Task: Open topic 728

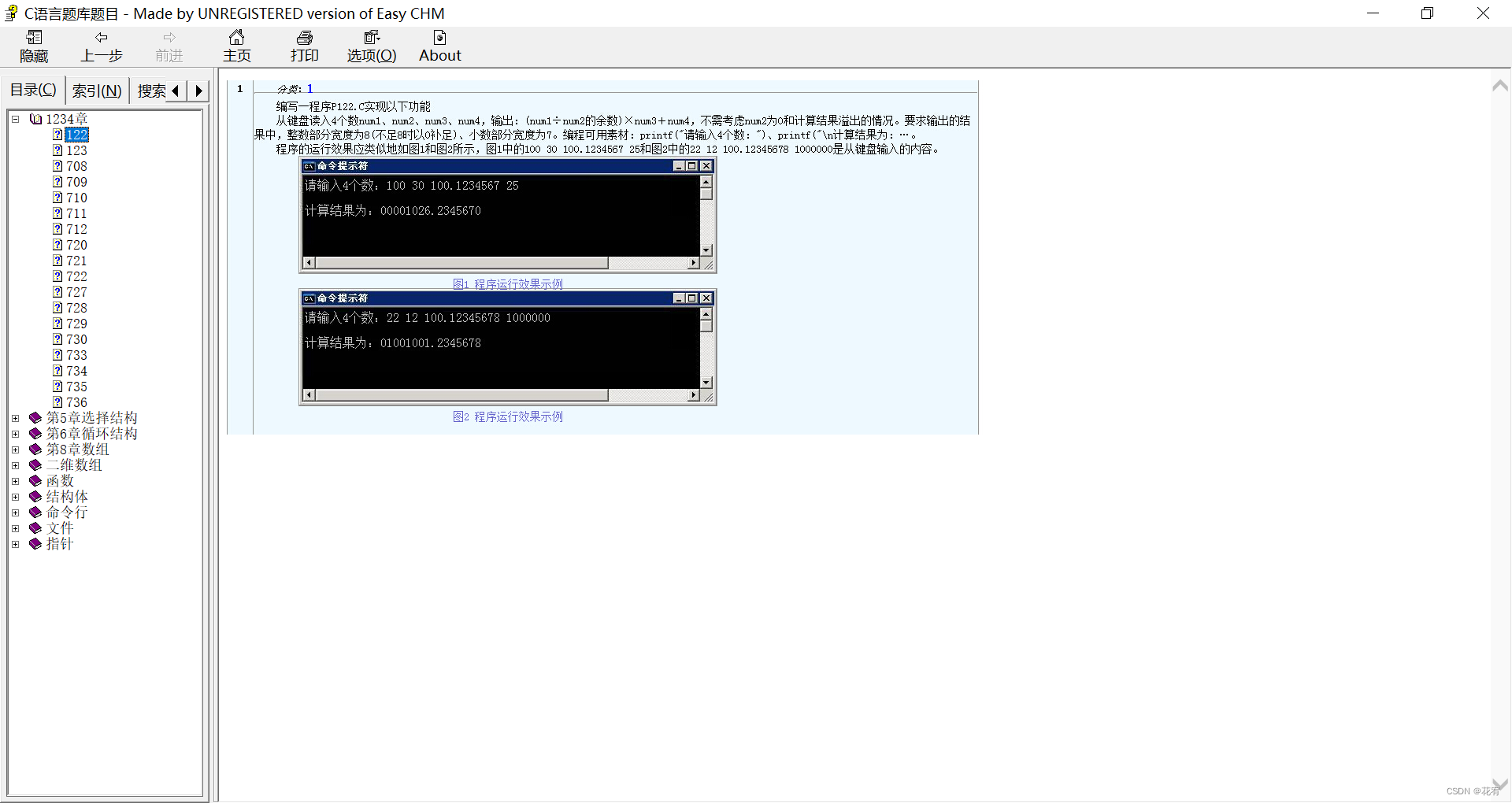Action: pyautogui.click(x=76, y=308)
